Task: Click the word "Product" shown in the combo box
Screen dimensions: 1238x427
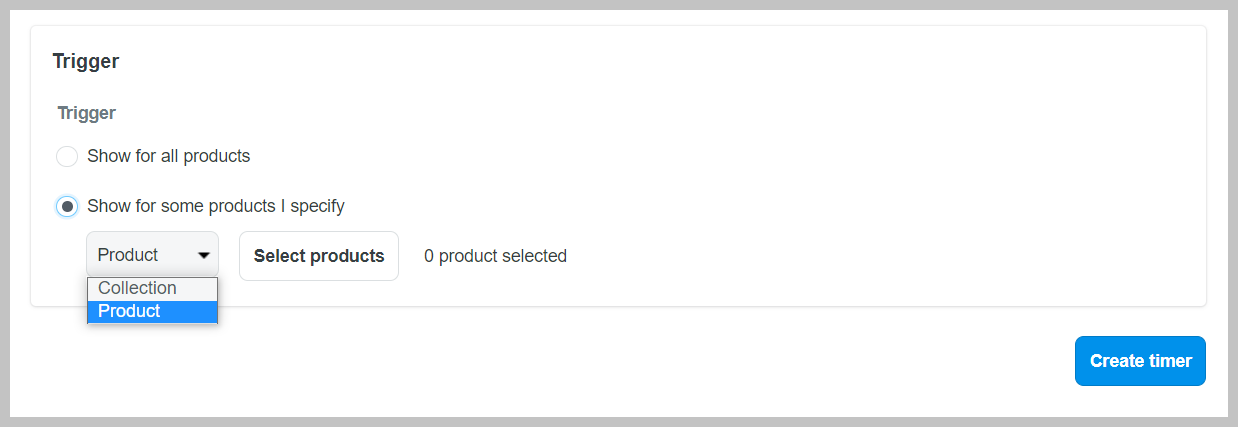Action: (128, 255)
